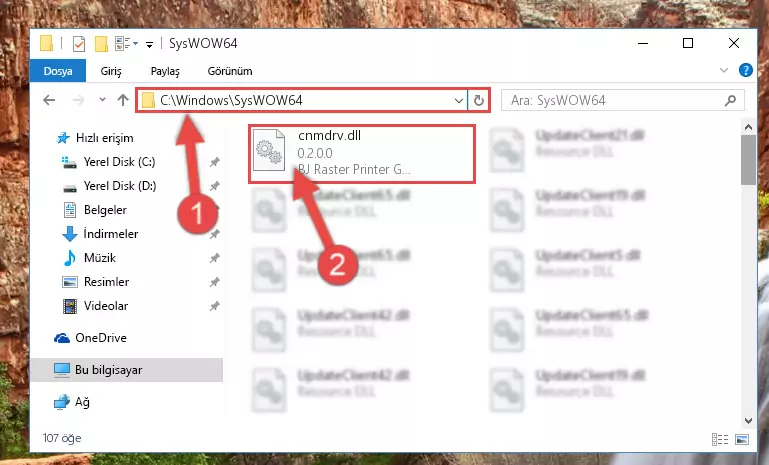The height and width of the screenshot is (465, 769).
Task: Open İndirmeler folder in sidebar
Action: click(x=110, y=234)
